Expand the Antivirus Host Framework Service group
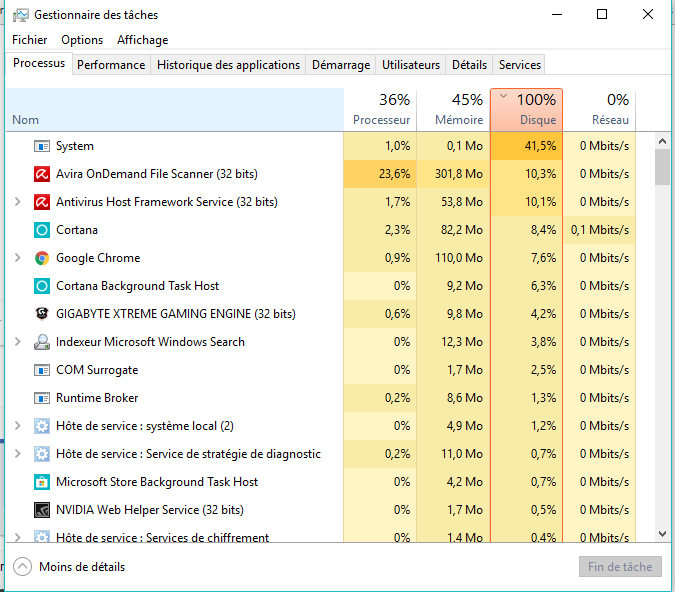 pyautogui.click(x=18, y=201)
